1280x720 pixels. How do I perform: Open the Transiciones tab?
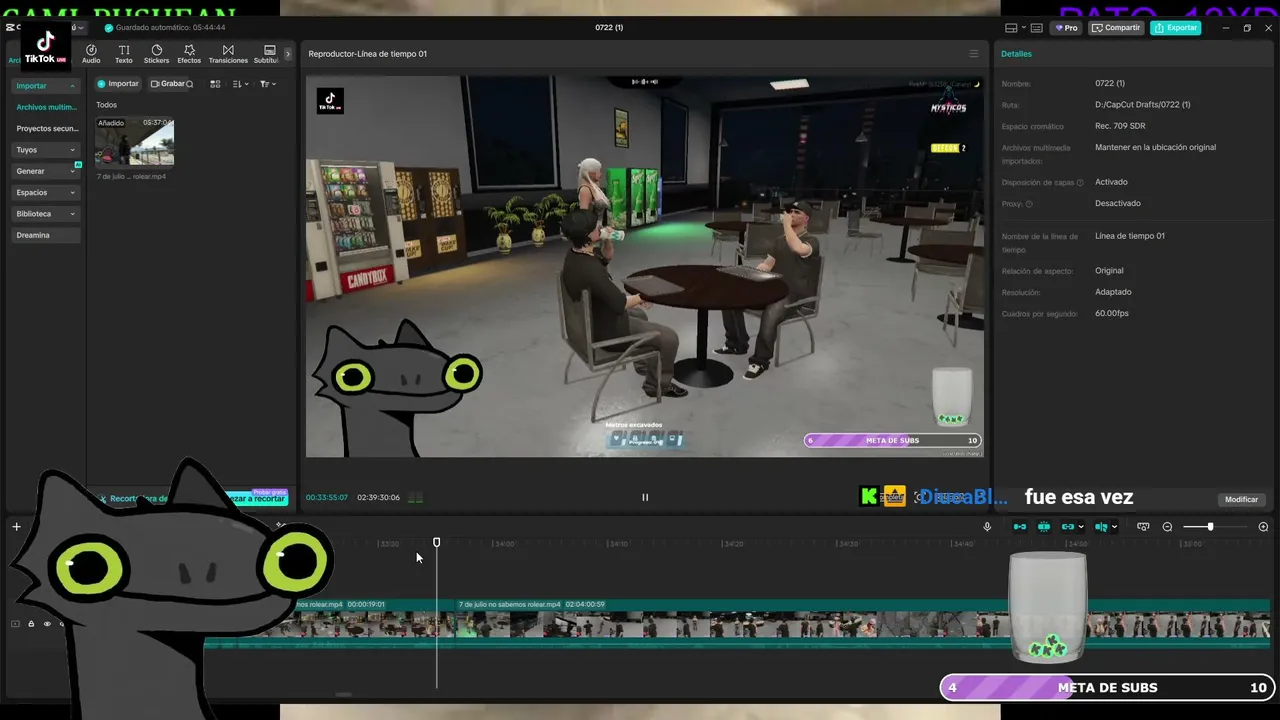pos(228,54)
